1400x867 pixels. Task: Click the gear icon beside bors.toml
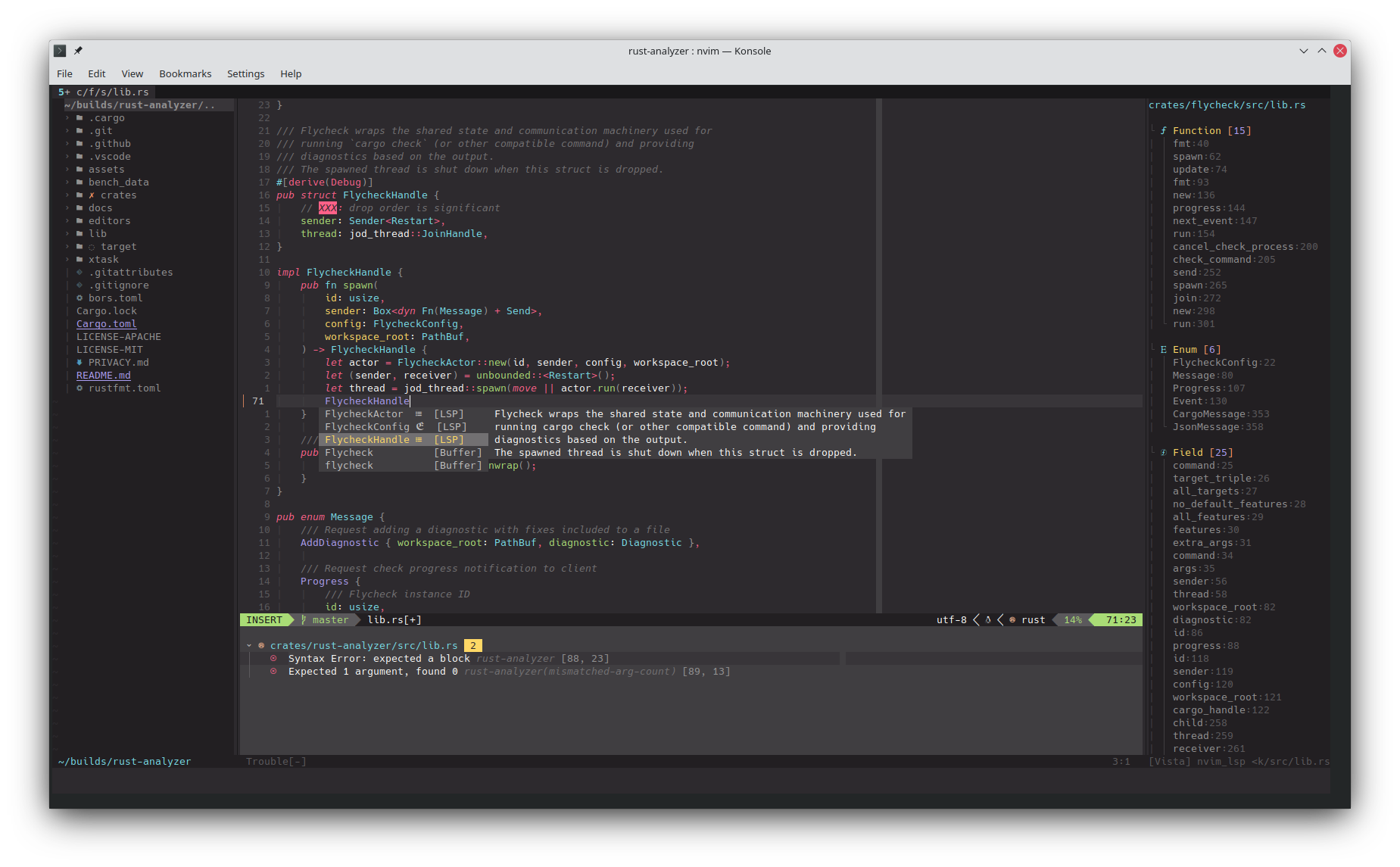click(80, 298)
